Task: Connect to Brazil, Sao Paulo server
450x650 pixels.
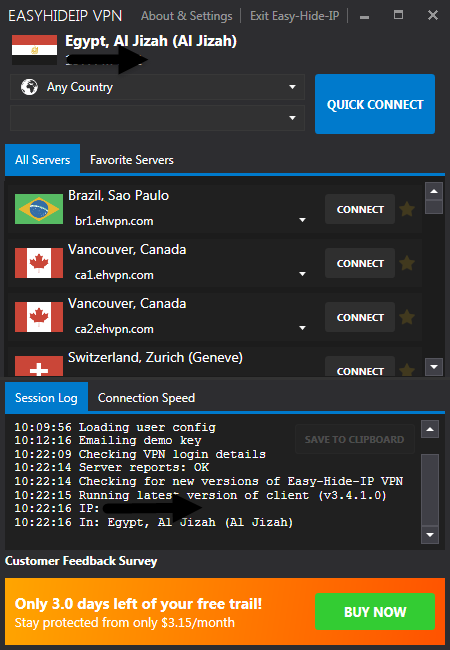Action: pyautogui.click(x=360, y=209)
